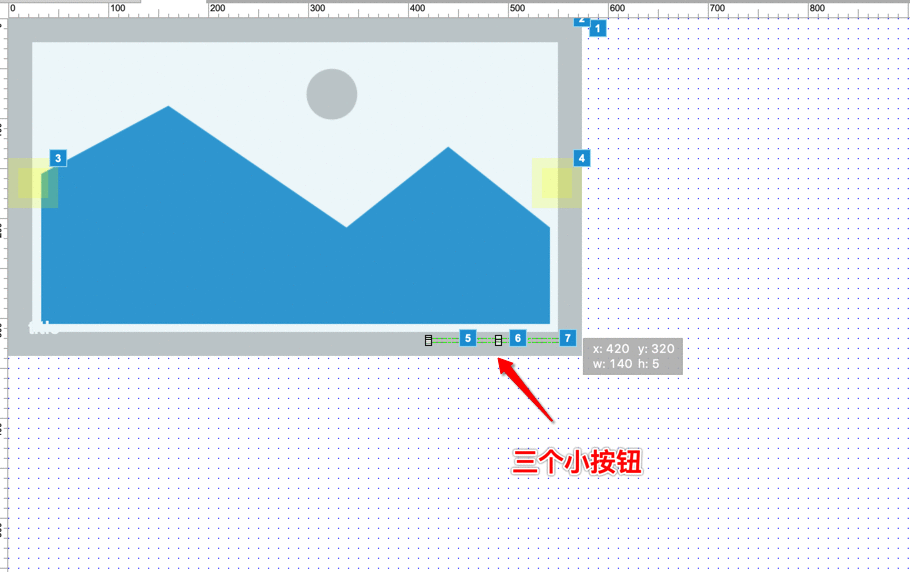Click footnote badge number 6
Viewport: 910px width, 572px height.
coord(518,338)
